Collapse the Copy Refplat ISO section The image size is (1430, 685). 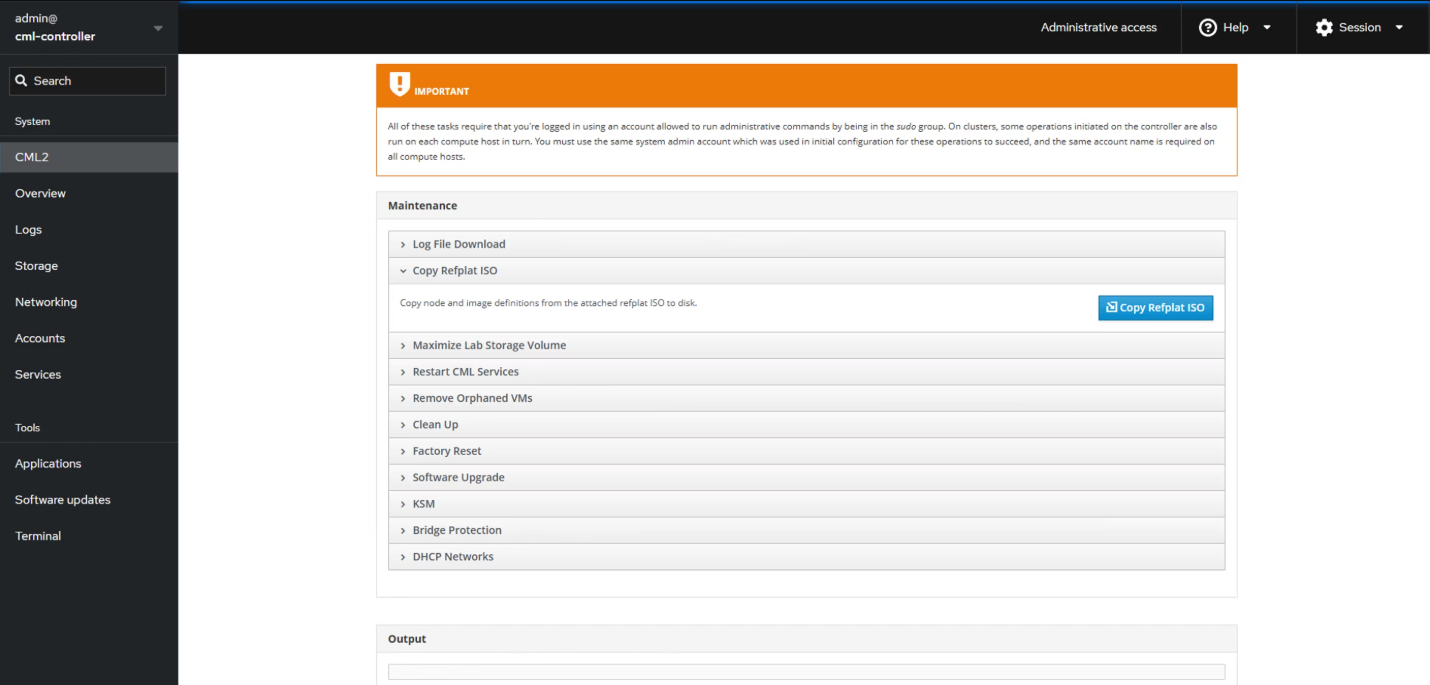[806, 271]
